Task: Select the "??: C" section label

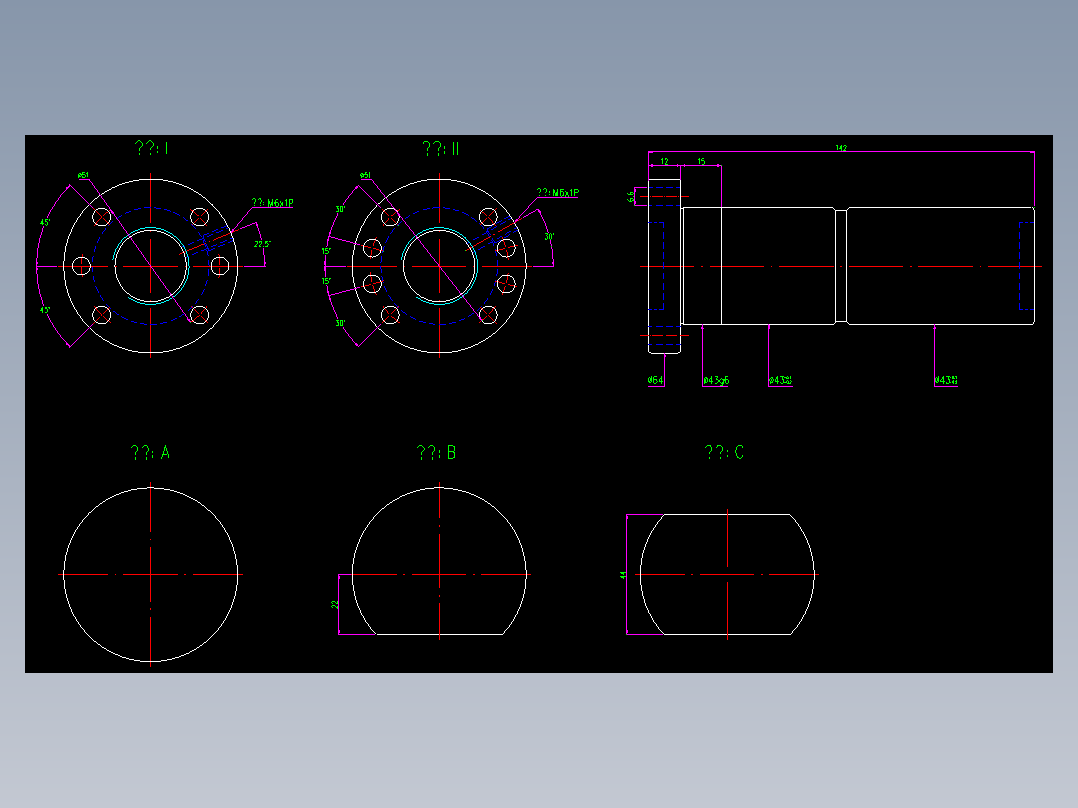Action: (724, 452)
